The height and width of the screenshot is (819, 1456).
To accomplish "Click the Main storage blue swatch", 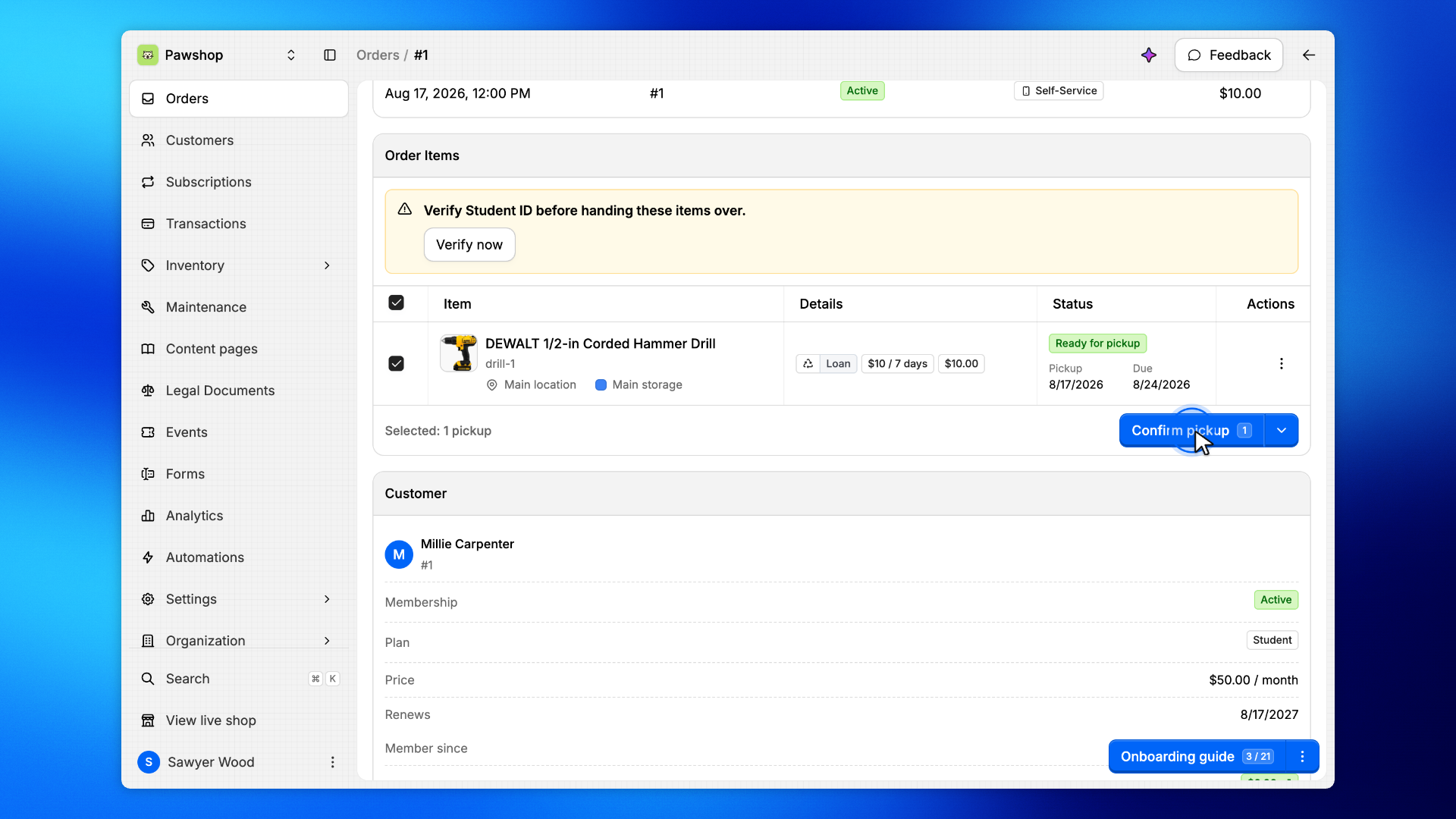I will [601, 385].
